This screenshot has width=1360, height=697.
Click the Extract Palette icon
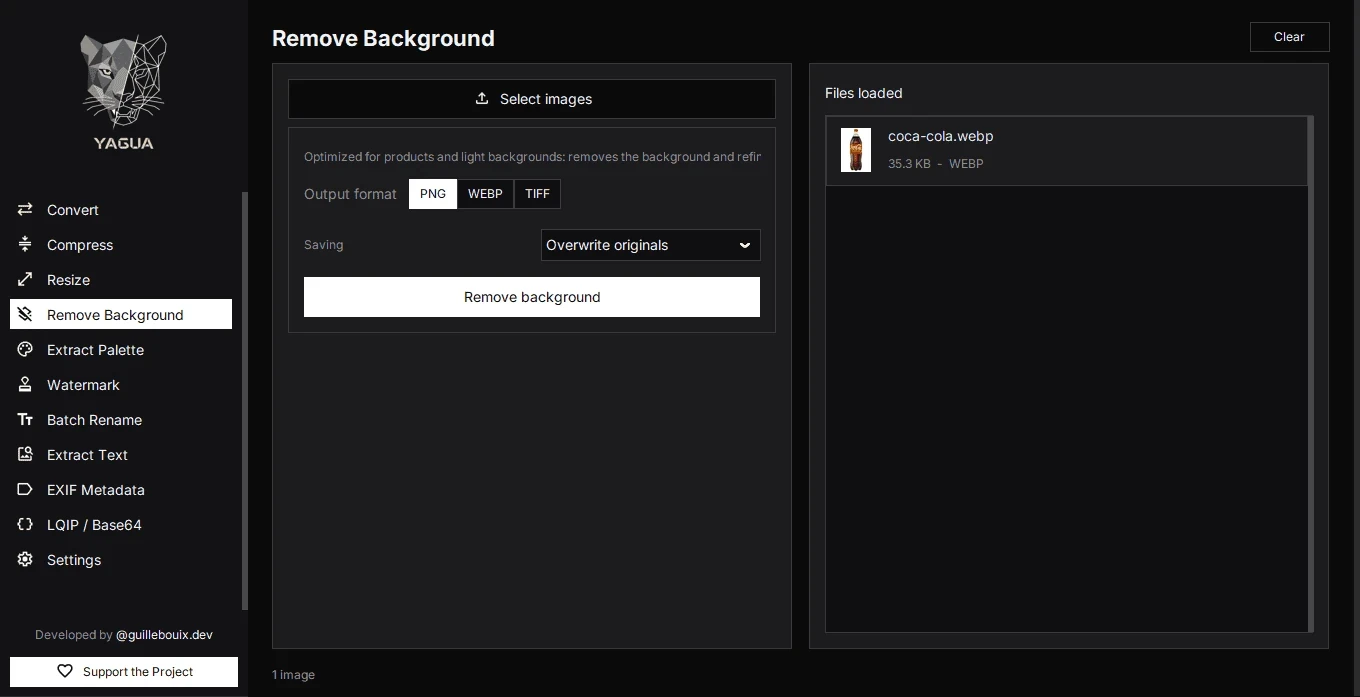[x=25, y=350]
